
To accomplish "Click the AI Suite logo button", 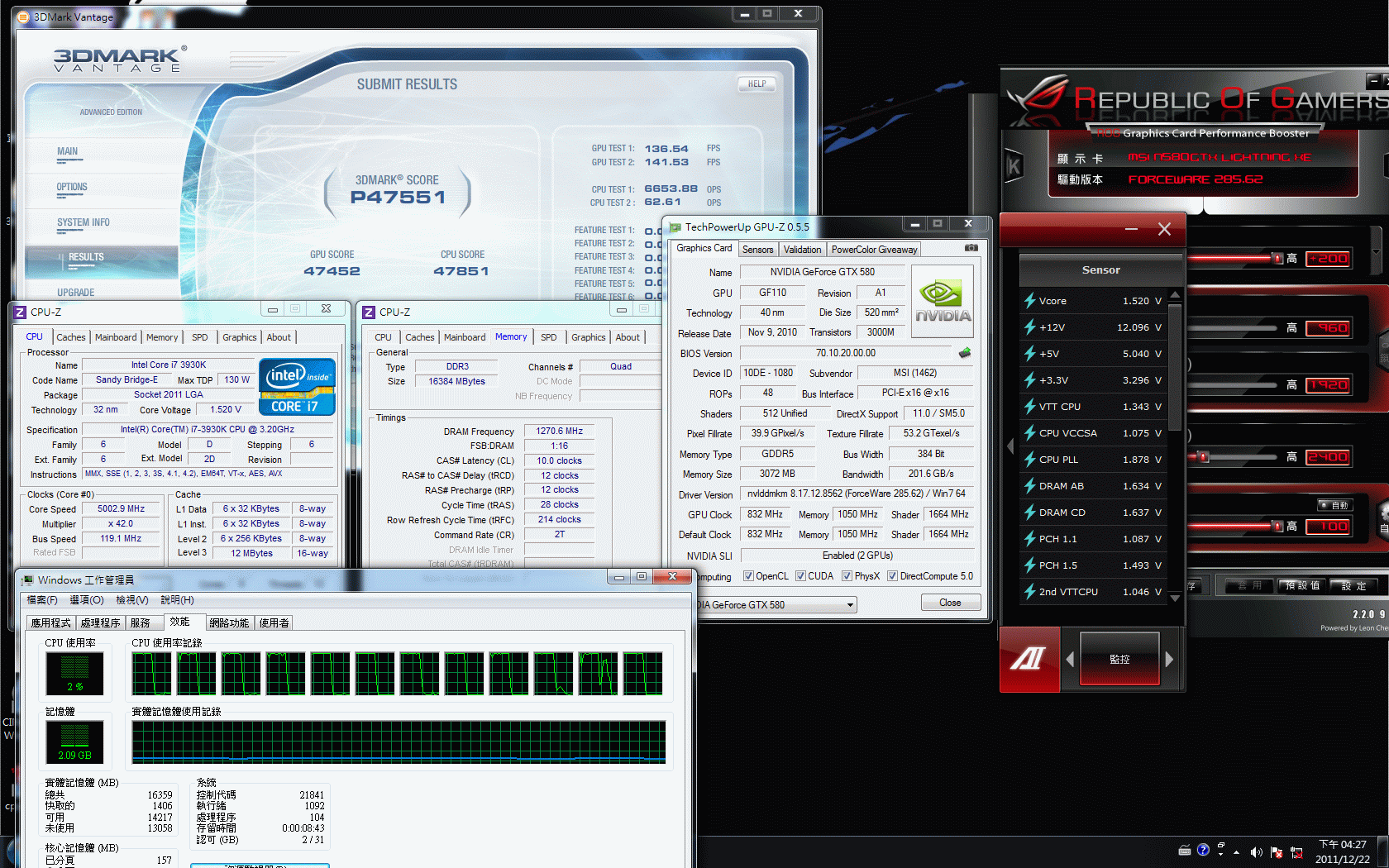I will pyautogui.click(x=1029, y=659).
